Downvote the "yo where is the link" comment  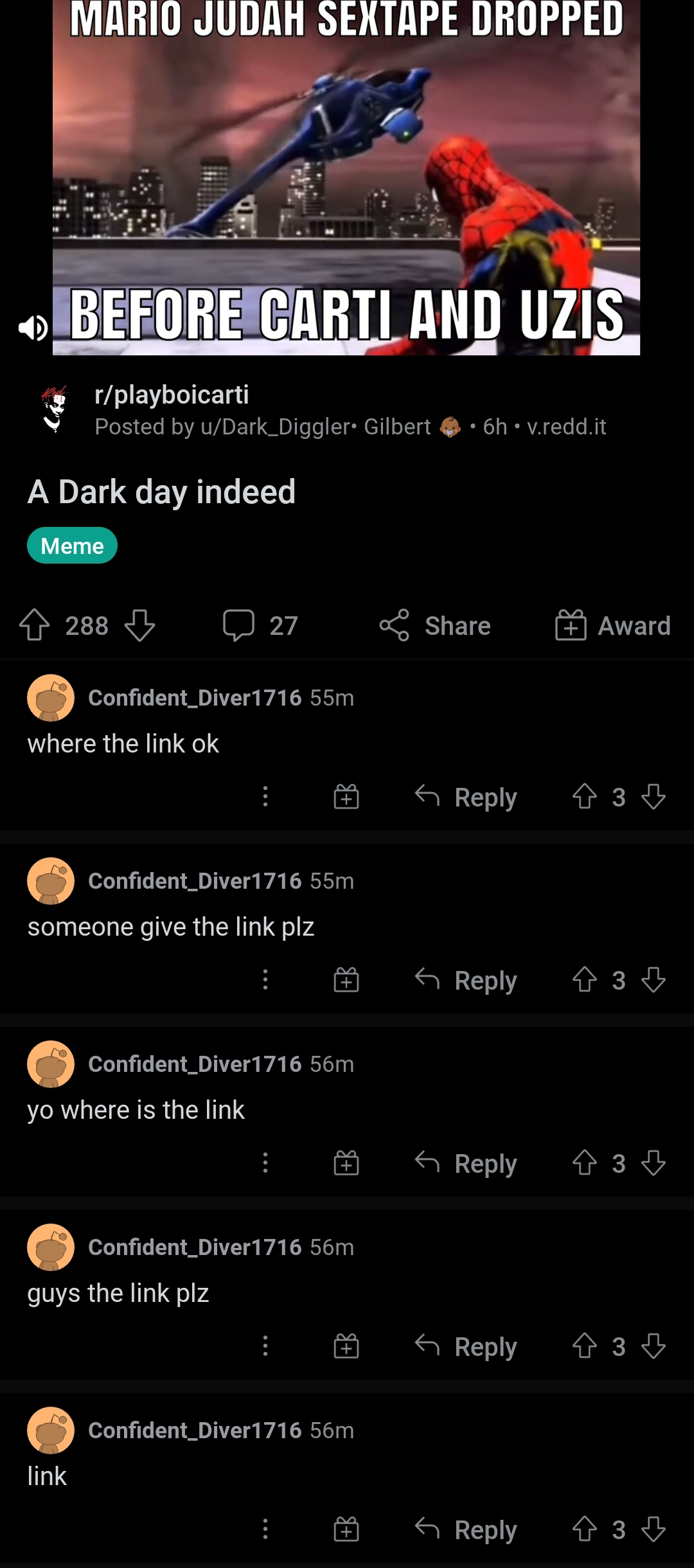click(x=654, y=1163)
